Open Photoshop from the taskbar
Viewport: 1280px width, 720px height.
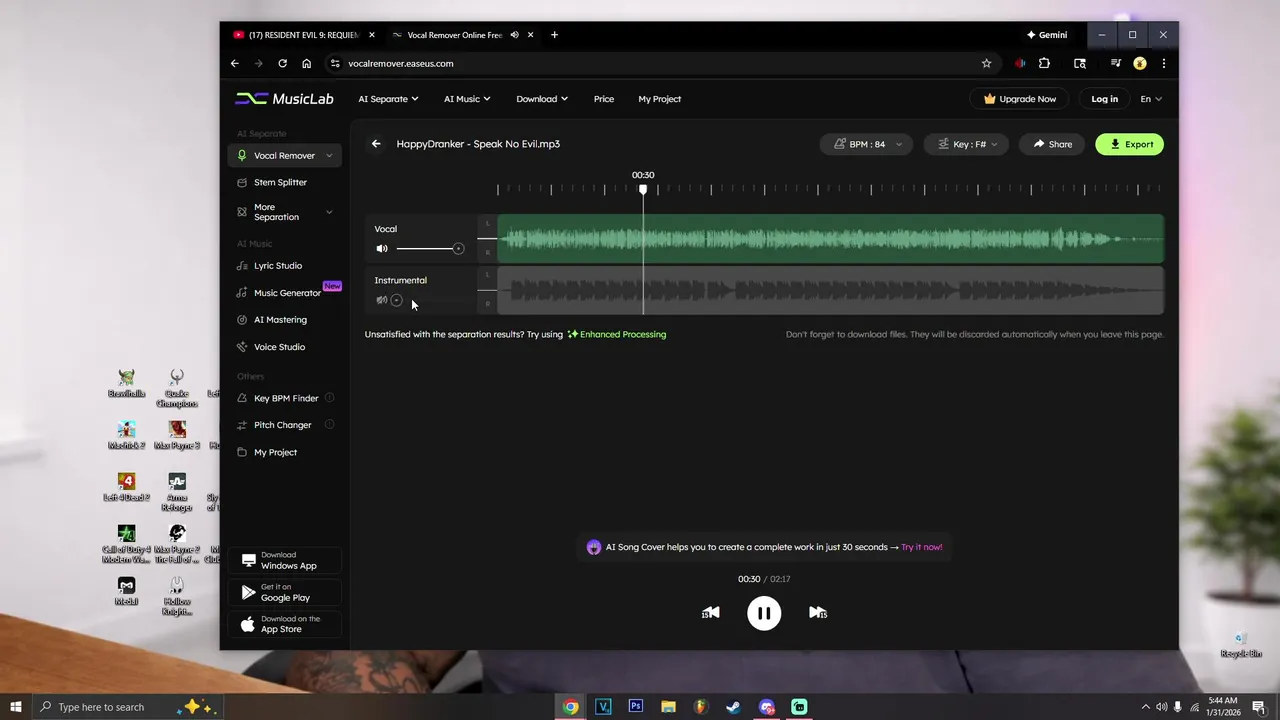coord(635,707)
